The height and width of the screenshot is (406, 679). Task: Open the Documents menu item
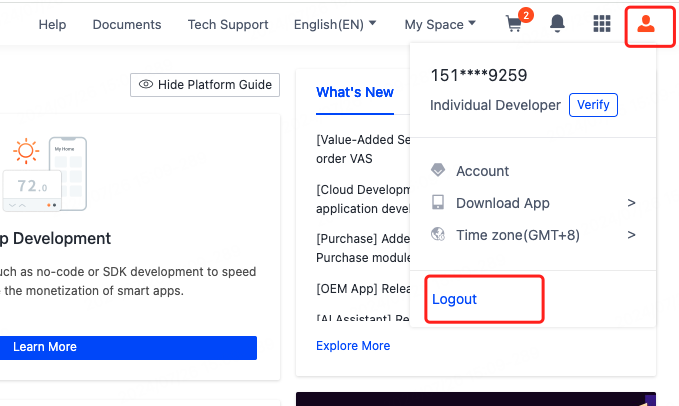127,24
